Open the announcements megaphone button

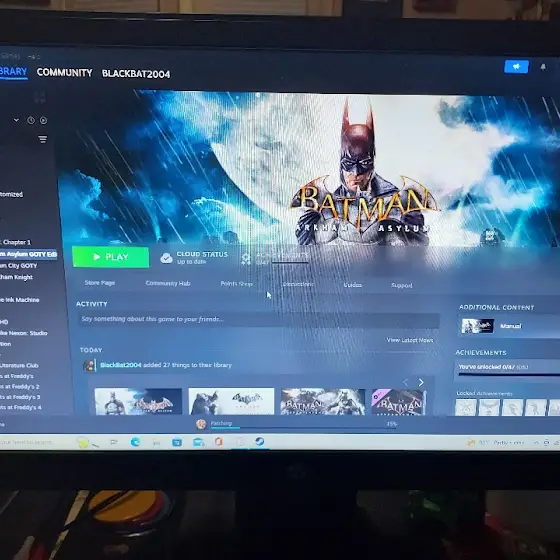tap(516, 67)
